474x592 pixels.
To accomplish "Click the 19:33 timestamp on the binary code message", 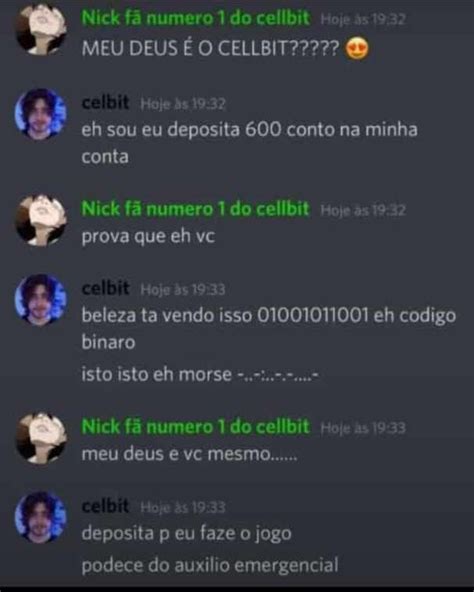I will coord(183,290).
